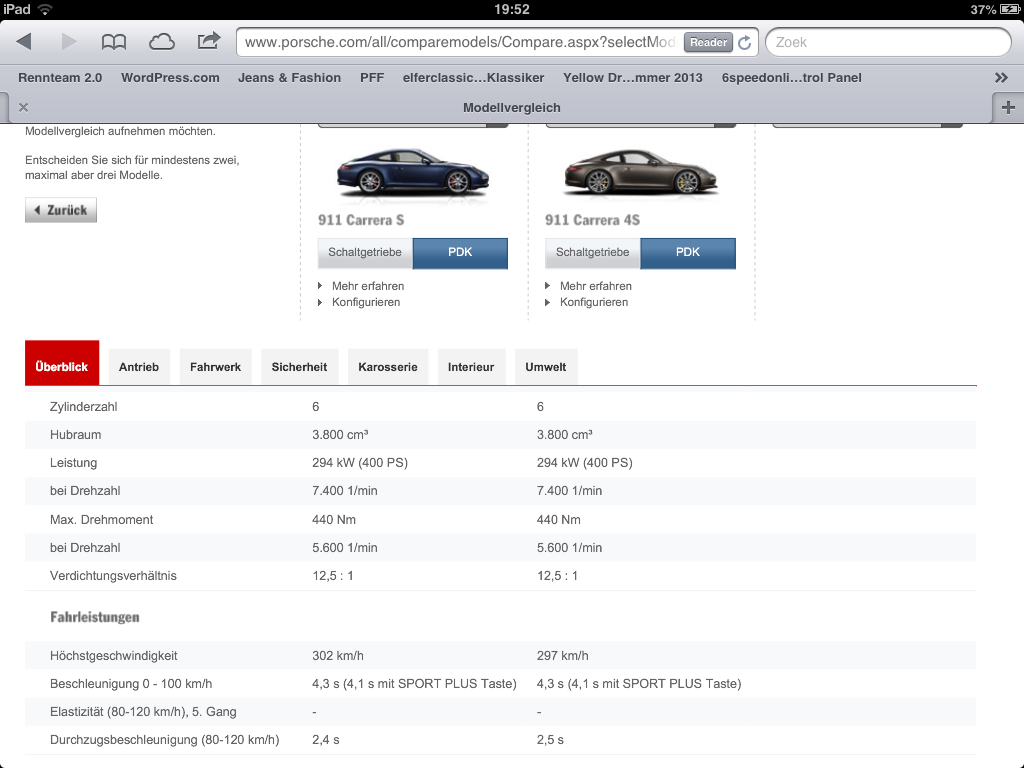Open the bookmarks book icon
The image size is (1024, 768).
(x=114, y=42)
